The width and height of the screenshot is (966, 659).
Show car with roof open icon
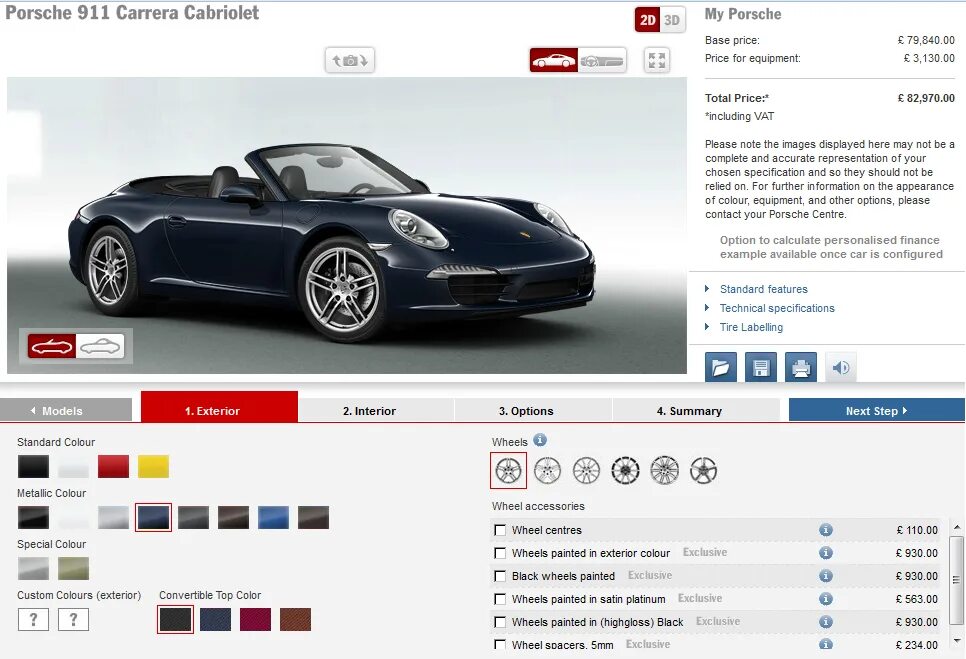point(52,346)
